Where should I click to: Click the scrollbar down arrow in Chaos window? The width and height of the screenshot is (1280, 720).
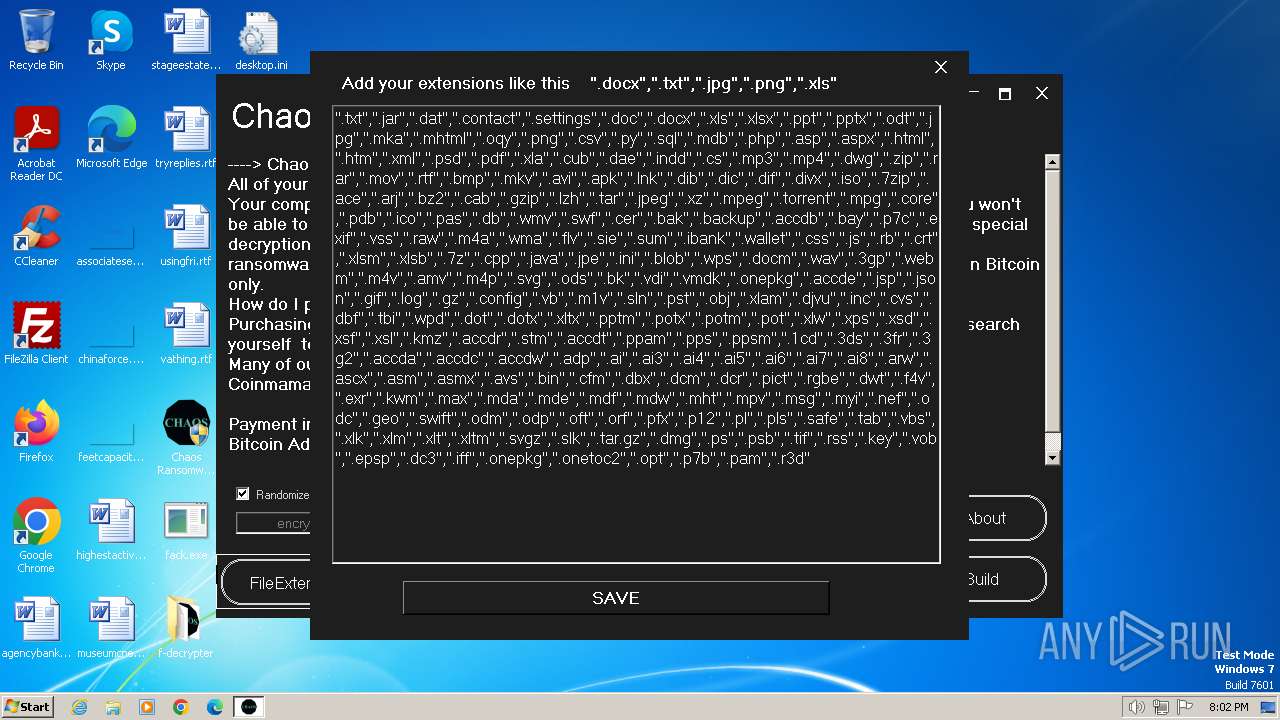pos(1052,458)
